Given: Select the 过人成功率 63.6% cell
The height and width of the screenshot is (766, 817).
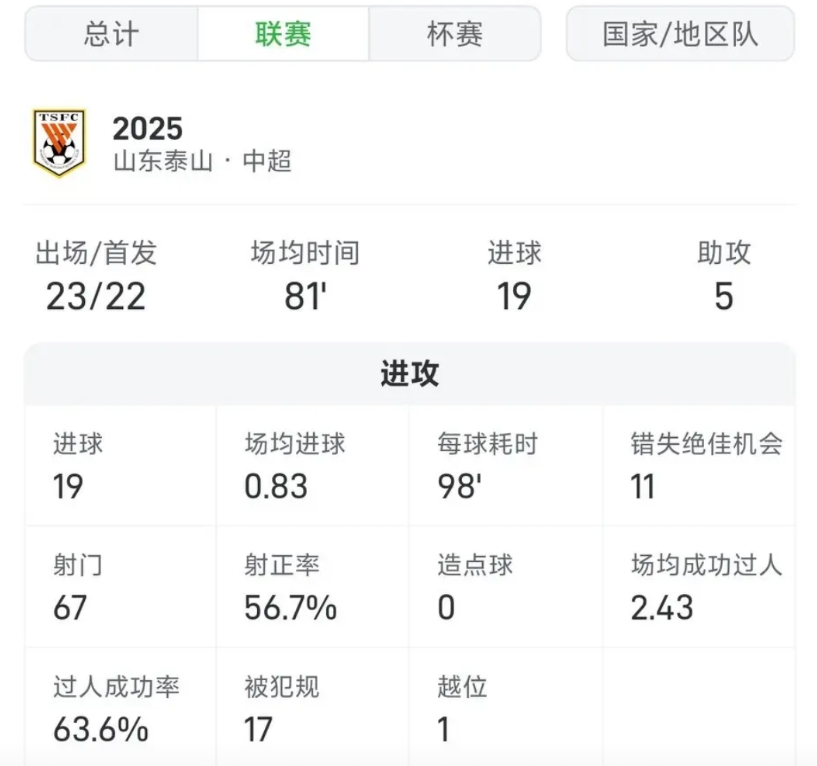Looking at the screenshot, I should pyautogui.click(x=120, y=708).
